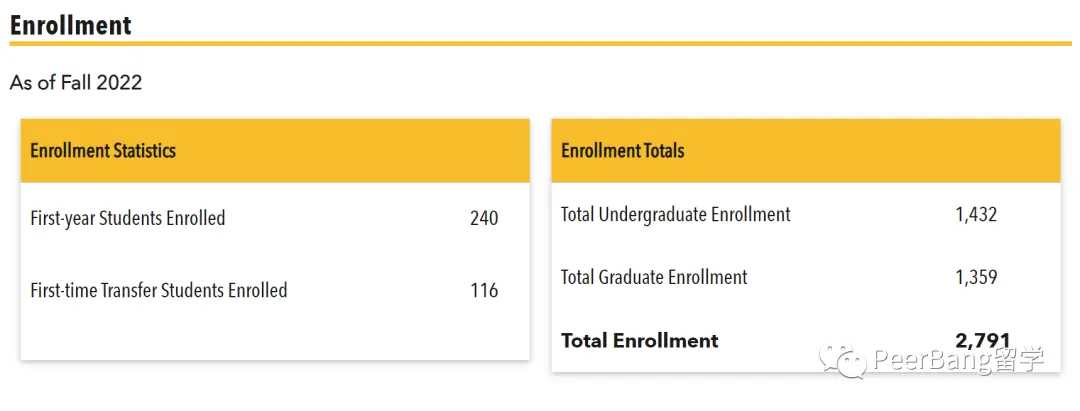The height and width of the screenshot is (411, 1080).
Task: Click the First-year Students Enrolled label
Action: point(128,218)
